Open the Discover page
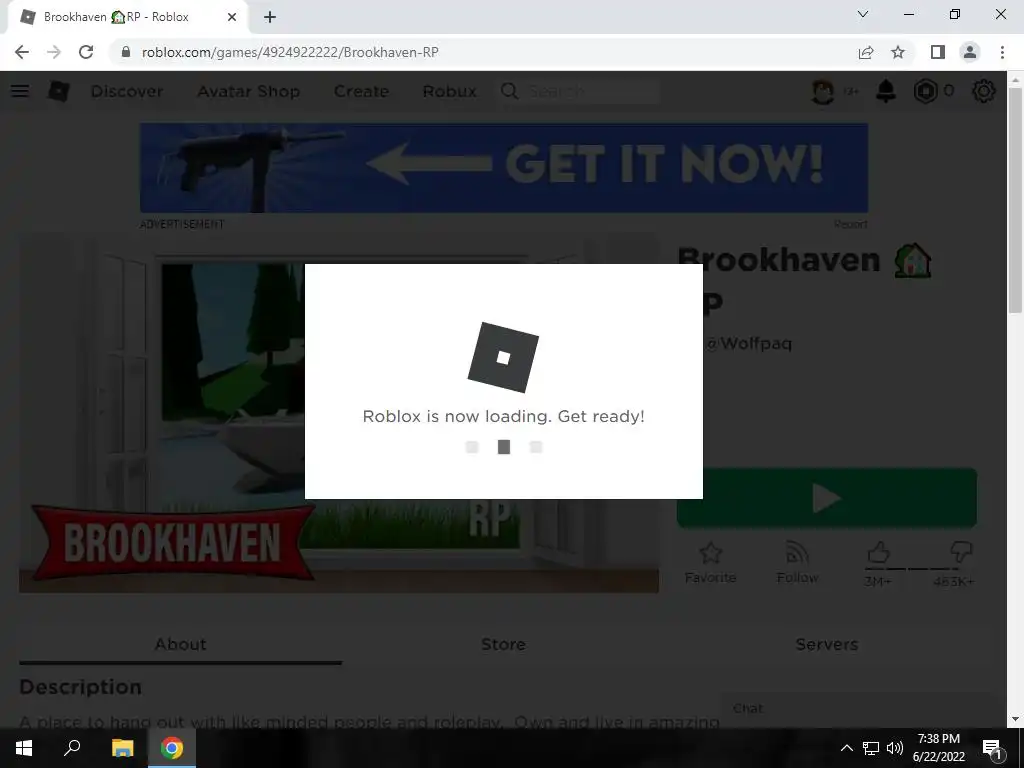Screen dimensions: 1024x768 tap(127, 91)
